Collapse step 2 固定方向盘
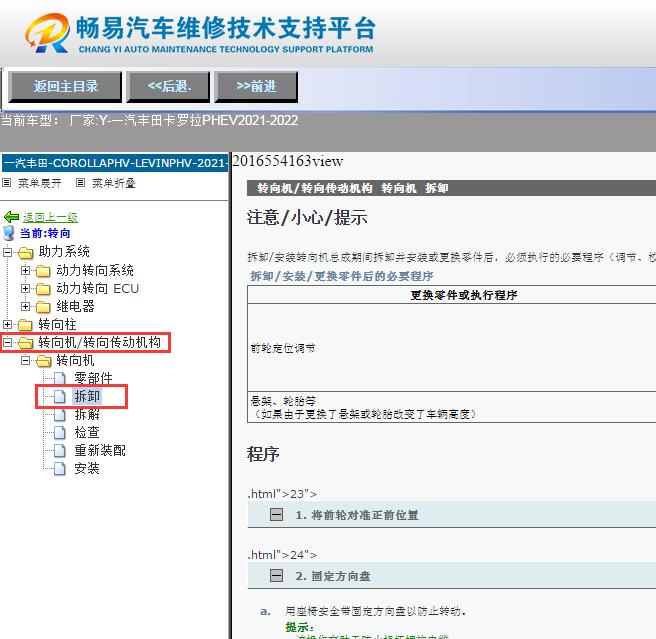The height and width of the screenshot is (639, 656). point(276,576)
